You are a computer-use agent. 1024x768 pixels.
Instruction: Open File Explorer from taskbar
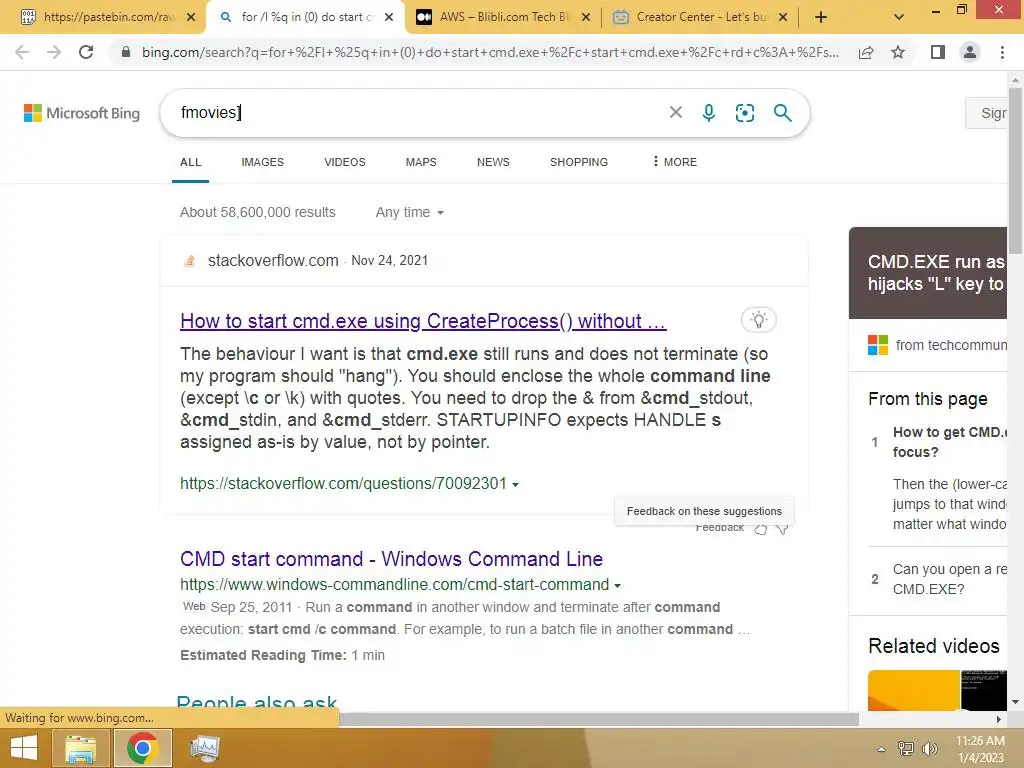[x=80, y=748]
